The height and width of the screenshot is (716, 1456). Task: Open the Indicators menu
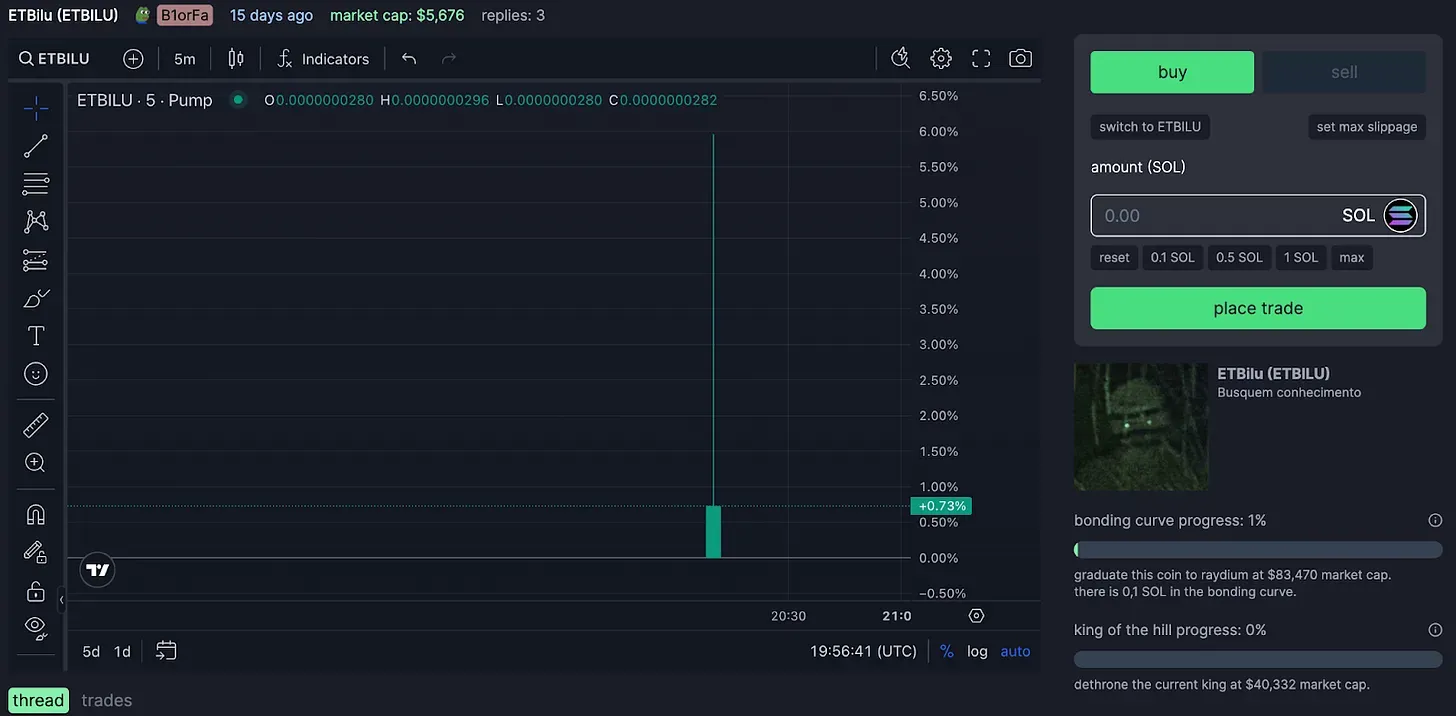[x=323, y=59]
